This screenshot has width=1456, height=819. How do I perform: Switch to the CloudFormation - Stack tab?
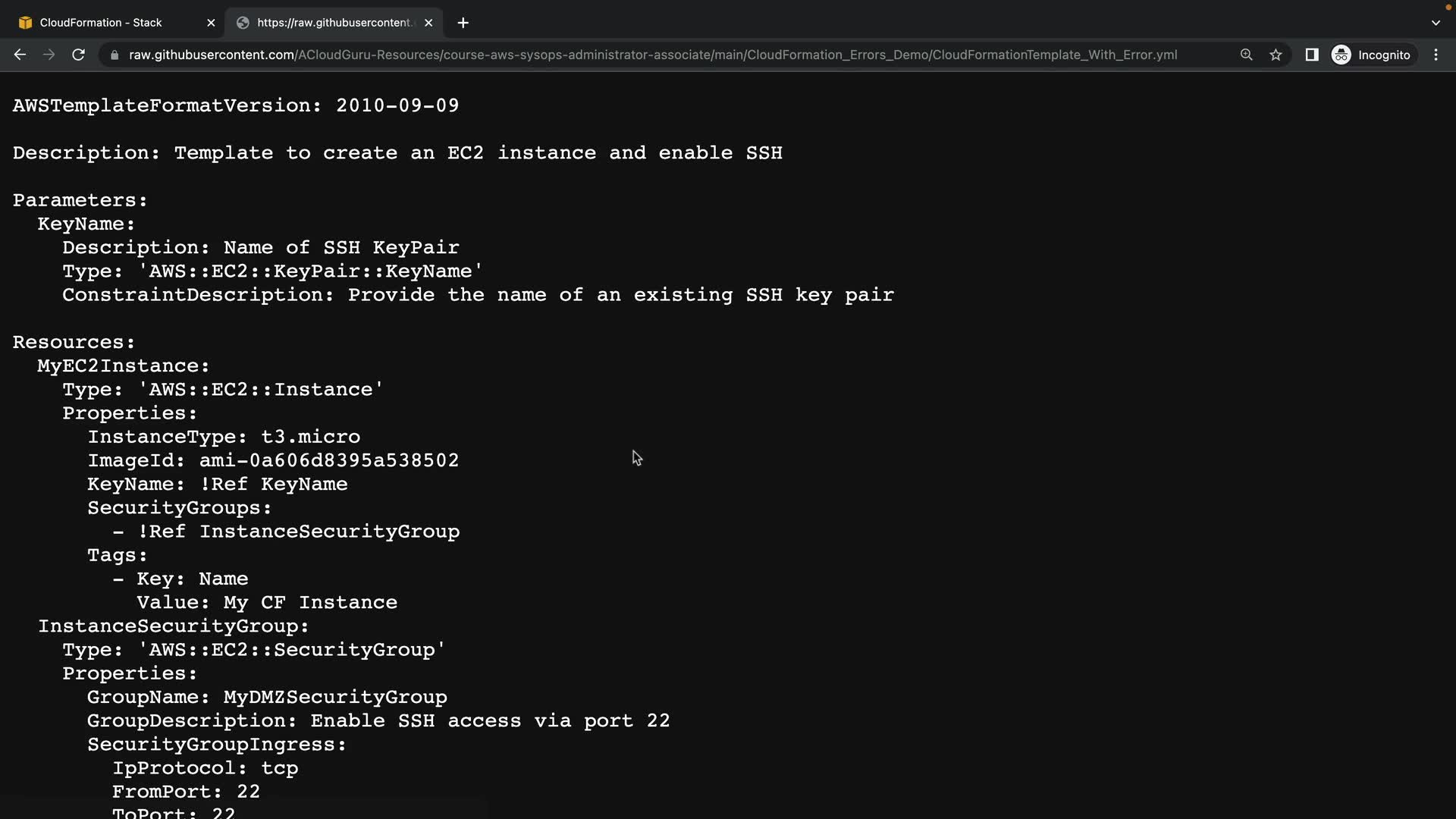pos(101,23)
